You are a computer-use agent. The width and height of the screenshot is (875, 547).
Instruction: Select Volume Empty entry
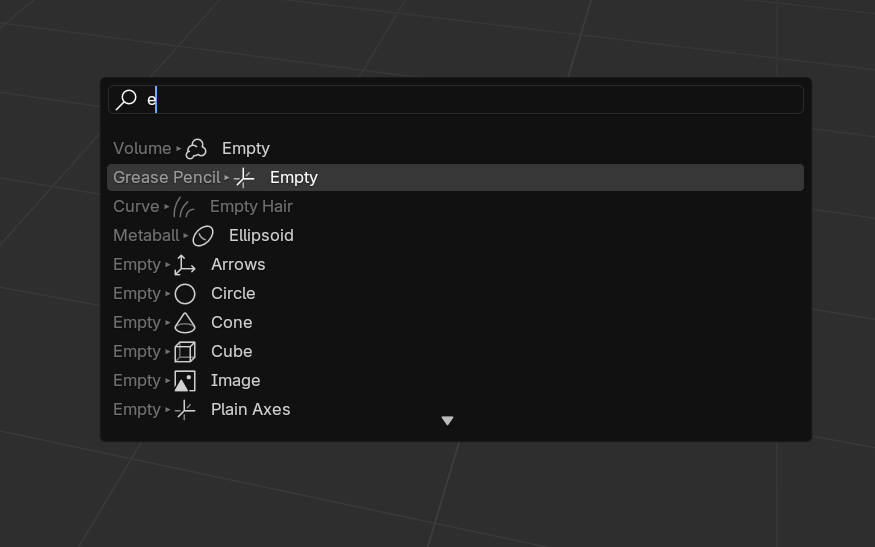tap(455, 148)
